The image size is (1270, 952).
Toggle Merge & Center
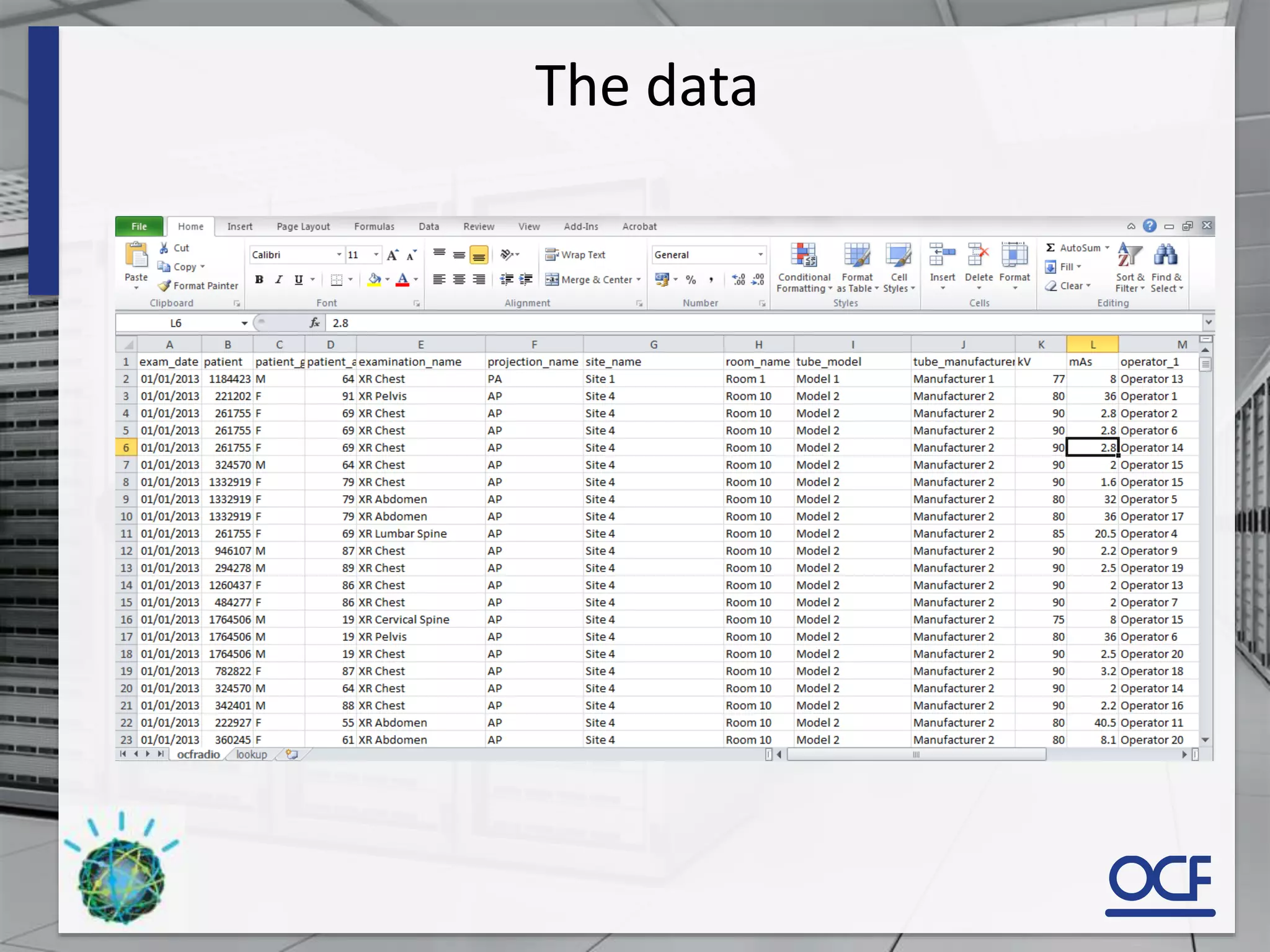pos(589,280)
